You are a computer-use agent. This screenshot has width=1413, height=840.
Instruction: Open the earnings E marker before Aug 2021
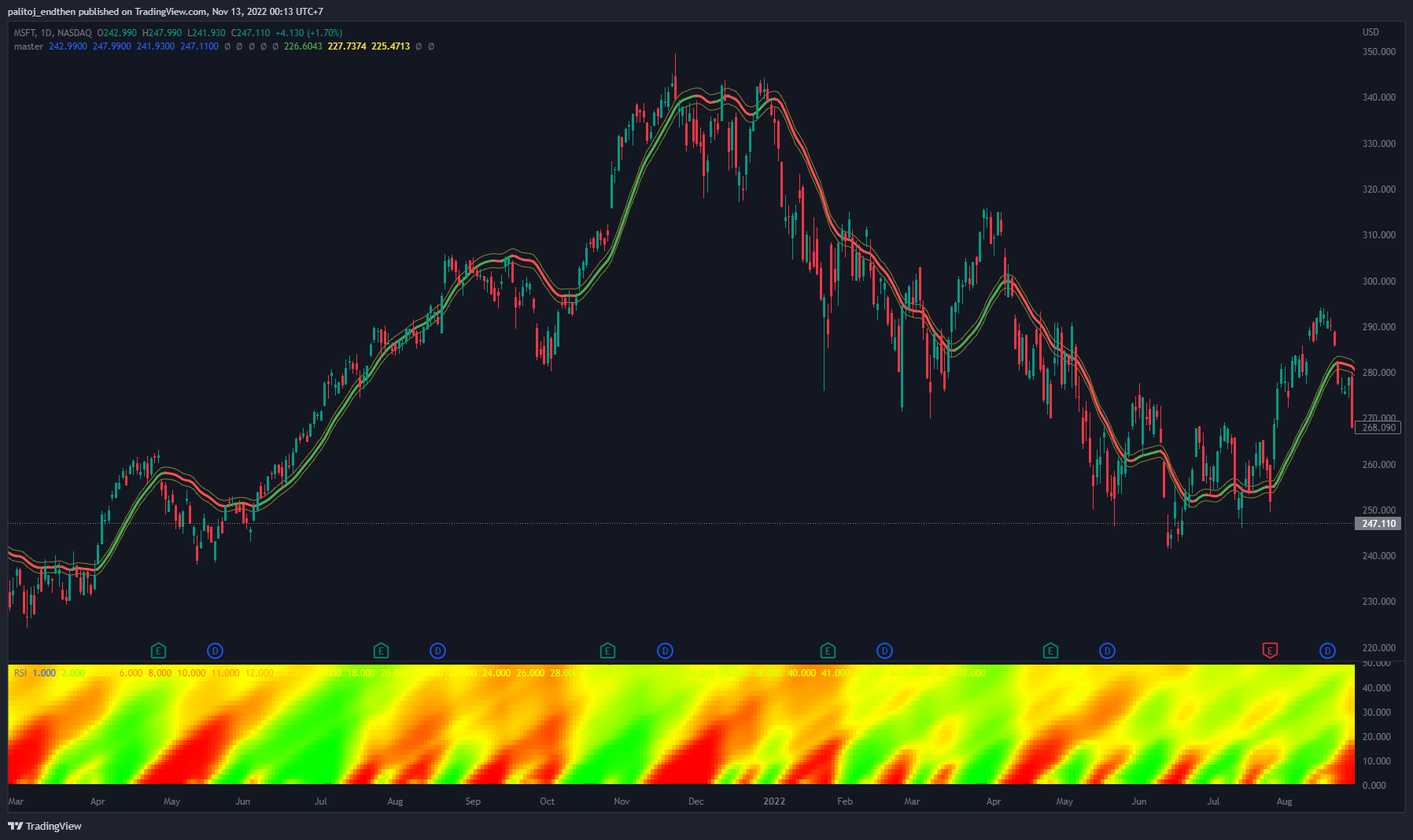pyautogui.click(x=381, y=650)
